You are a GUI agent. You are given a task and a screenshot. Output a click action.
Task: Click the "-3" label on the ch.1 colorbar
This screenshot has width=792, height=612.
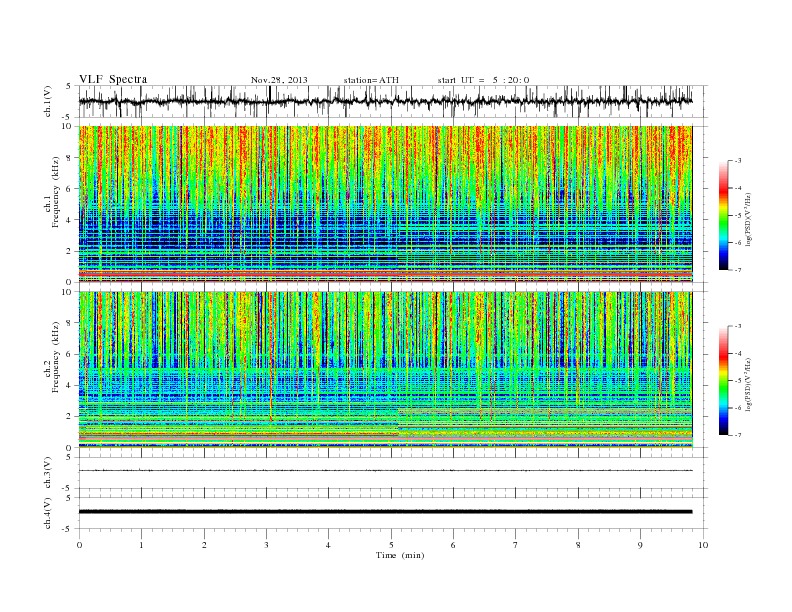tap(738, 161)
